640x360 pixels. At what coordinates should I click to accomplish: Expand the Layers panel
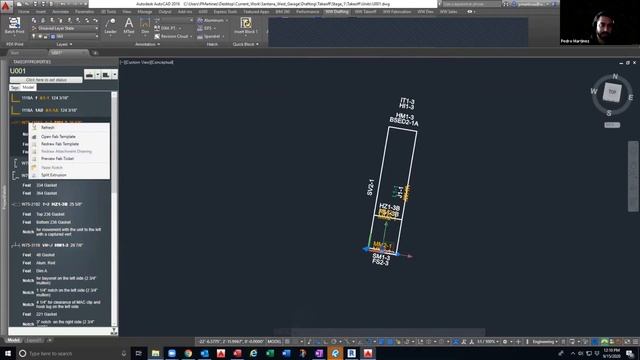(64, 44)
